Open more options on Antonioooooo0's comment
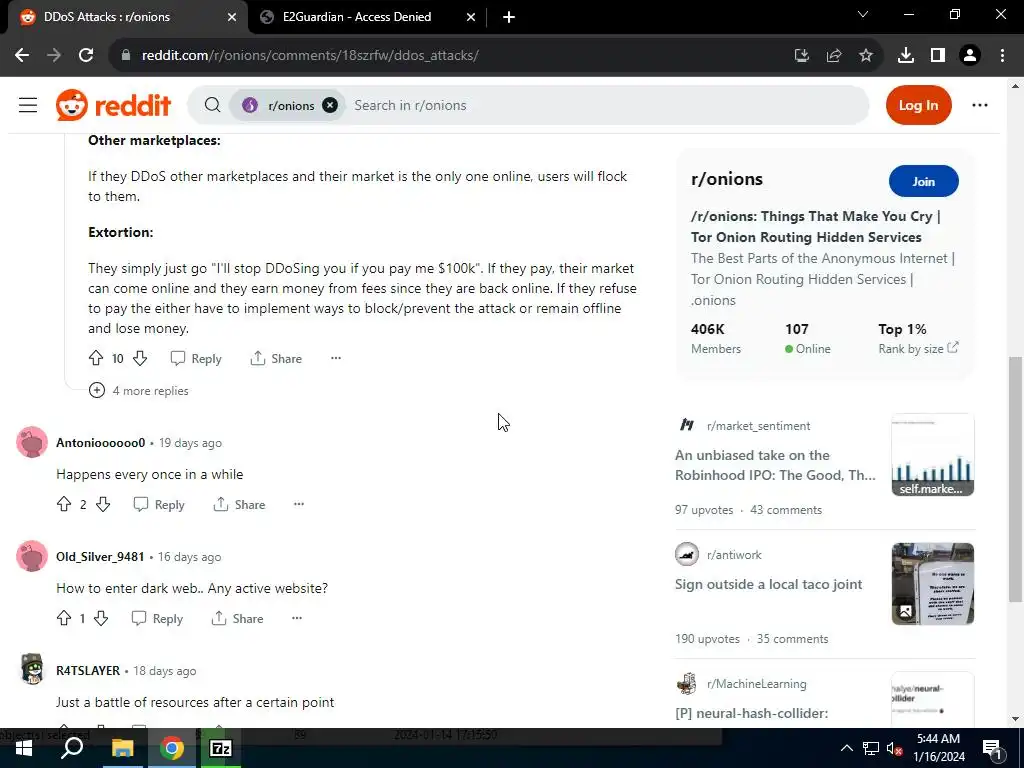 coord(298,504)
